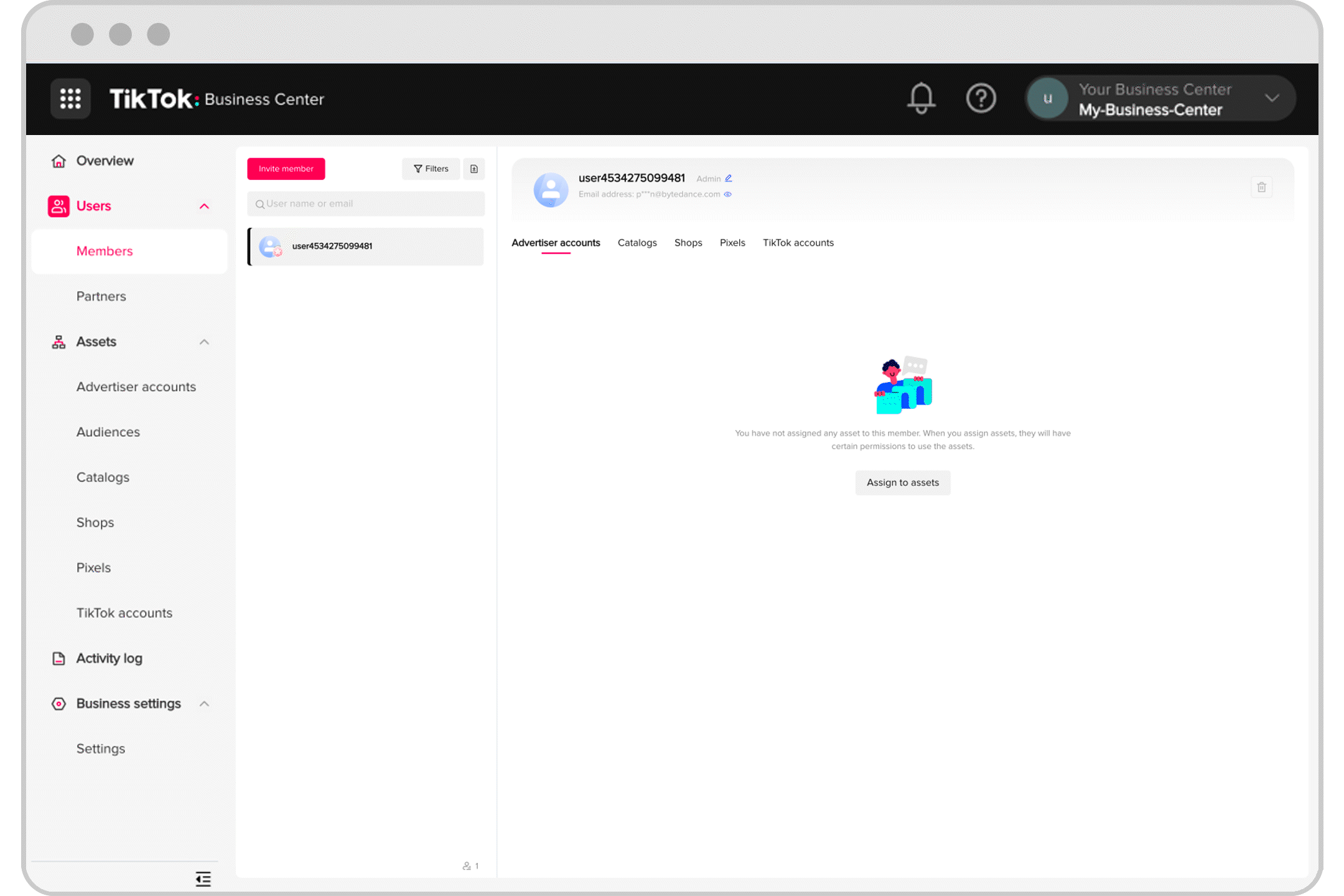The width and height of the screenshot is (1344, 896).
Task: Click the notification bell icon
Action: coord(922,98)
